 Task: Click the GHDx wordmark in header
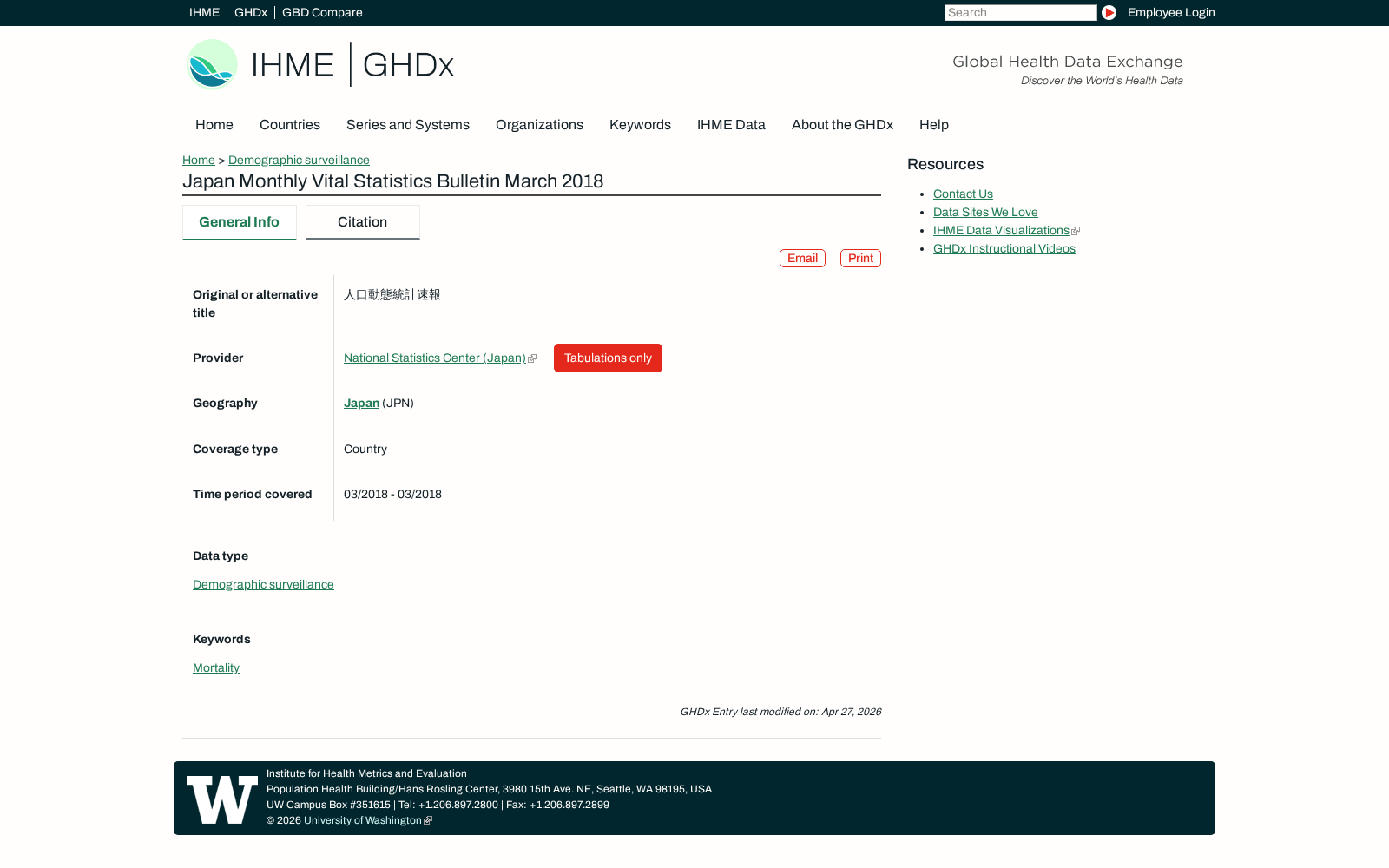click(x=408, y=65)
